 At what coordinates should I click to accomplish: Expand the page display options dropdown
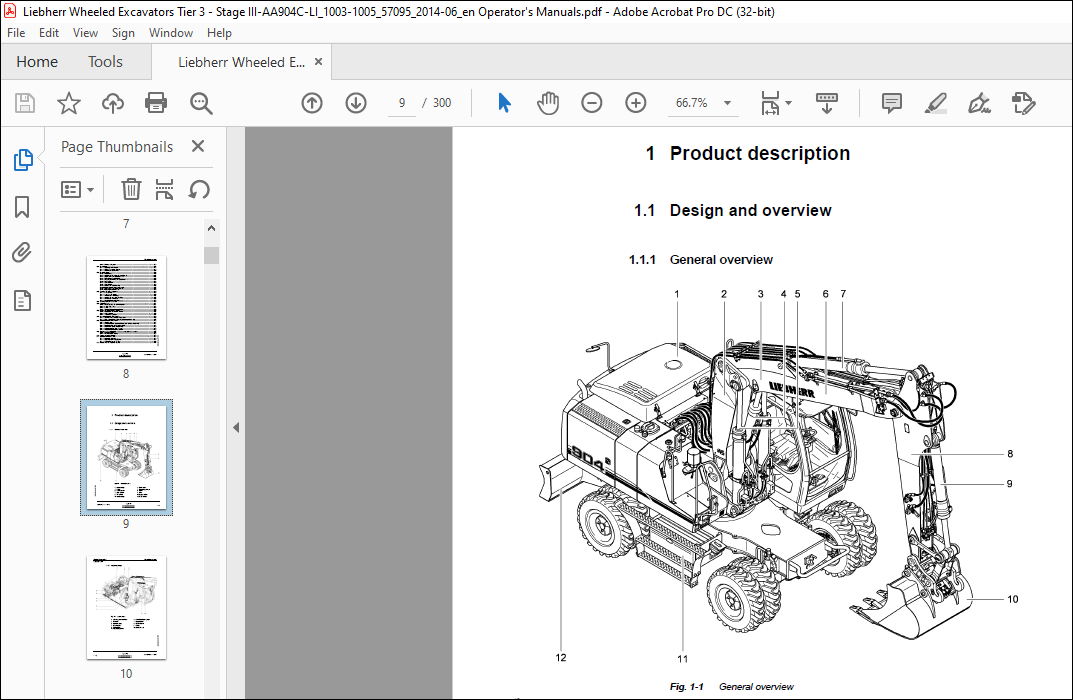788,103
